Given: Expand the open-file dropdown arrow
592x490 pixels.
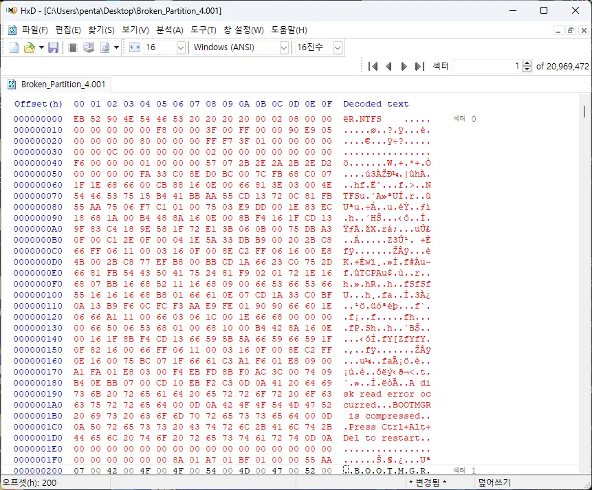Looking at the screenshot, I should [x=41, y=48].
